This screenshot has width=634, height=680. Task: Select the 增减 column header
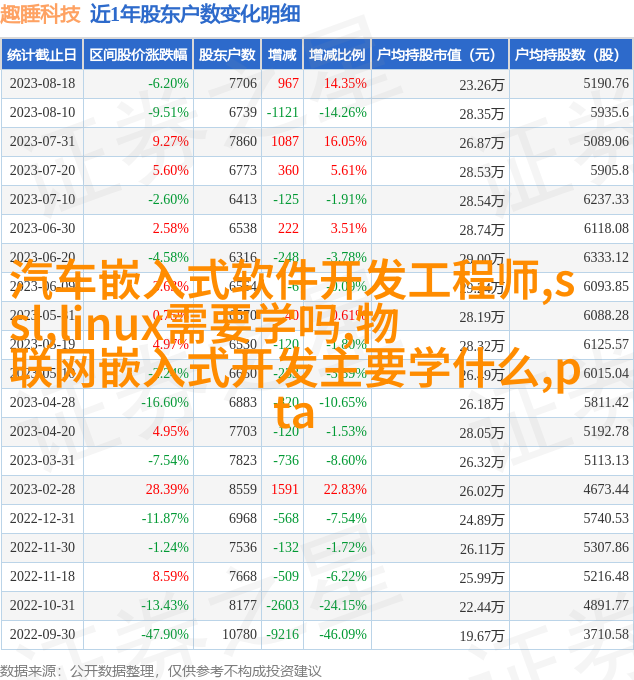coord(282,55)
